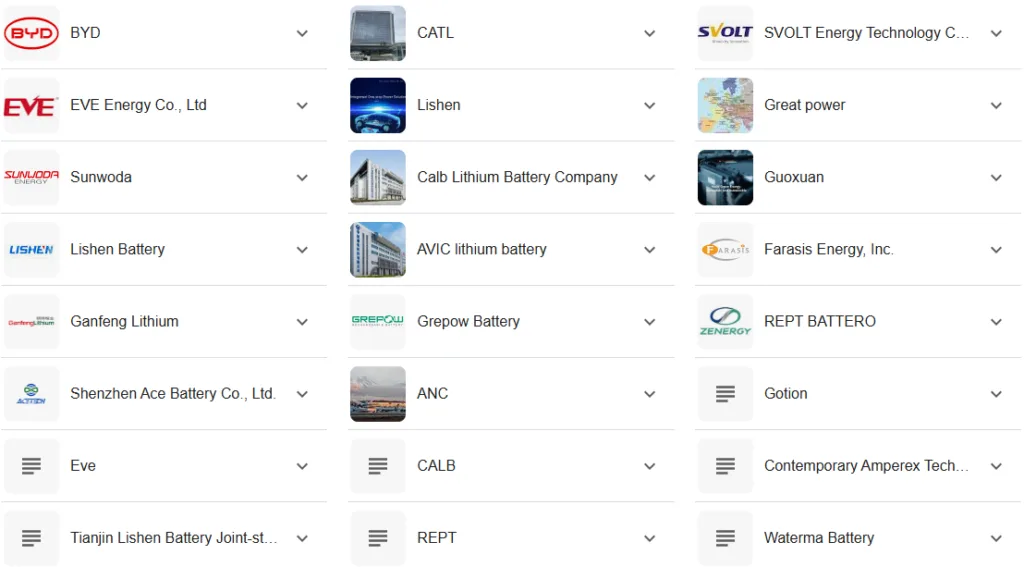Open the Tianjin Lishen Battery Joint-st entry

click(x=165, y=538)
